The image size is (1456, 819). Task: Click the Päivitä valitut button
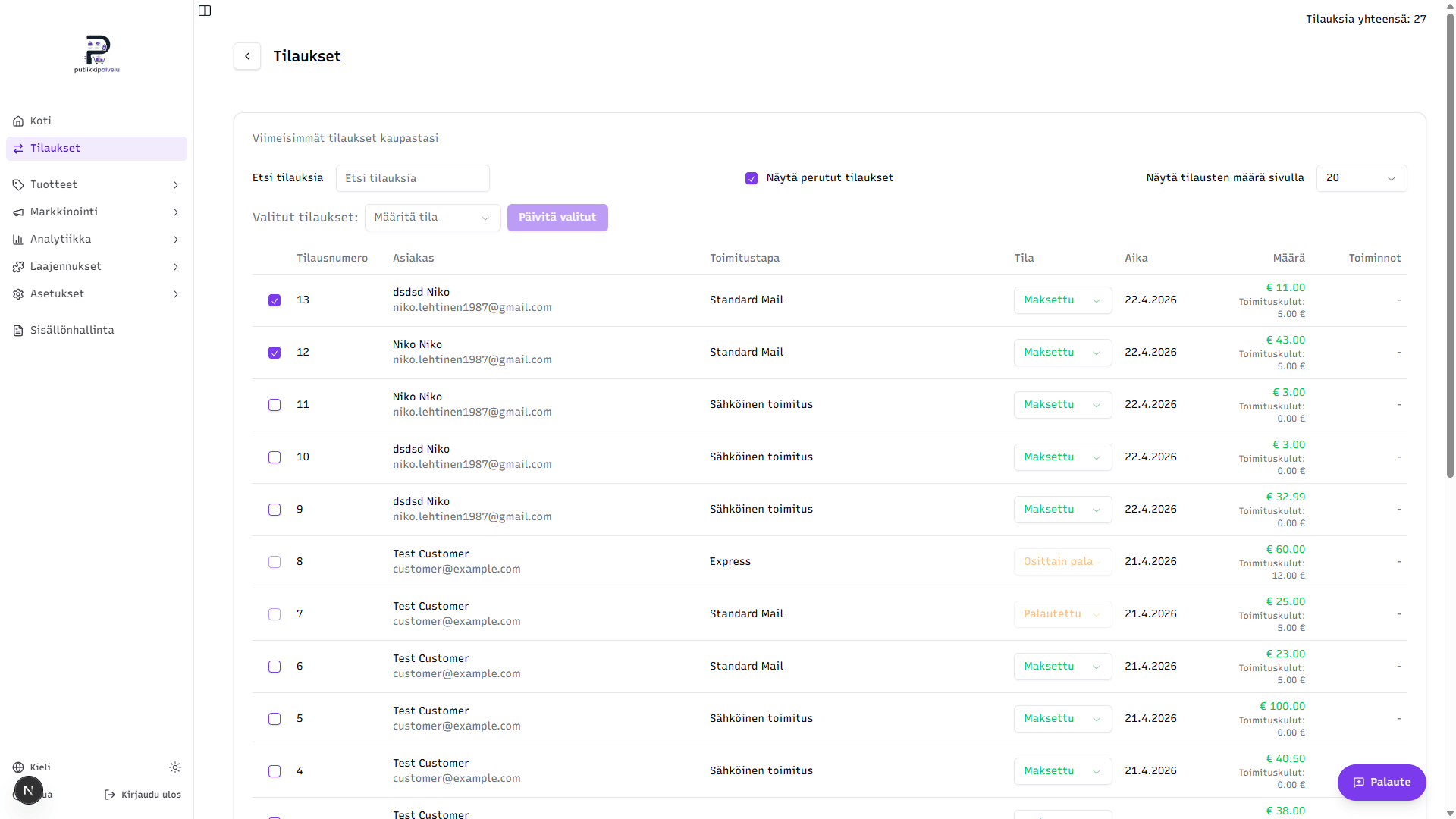tap(557, 218)
